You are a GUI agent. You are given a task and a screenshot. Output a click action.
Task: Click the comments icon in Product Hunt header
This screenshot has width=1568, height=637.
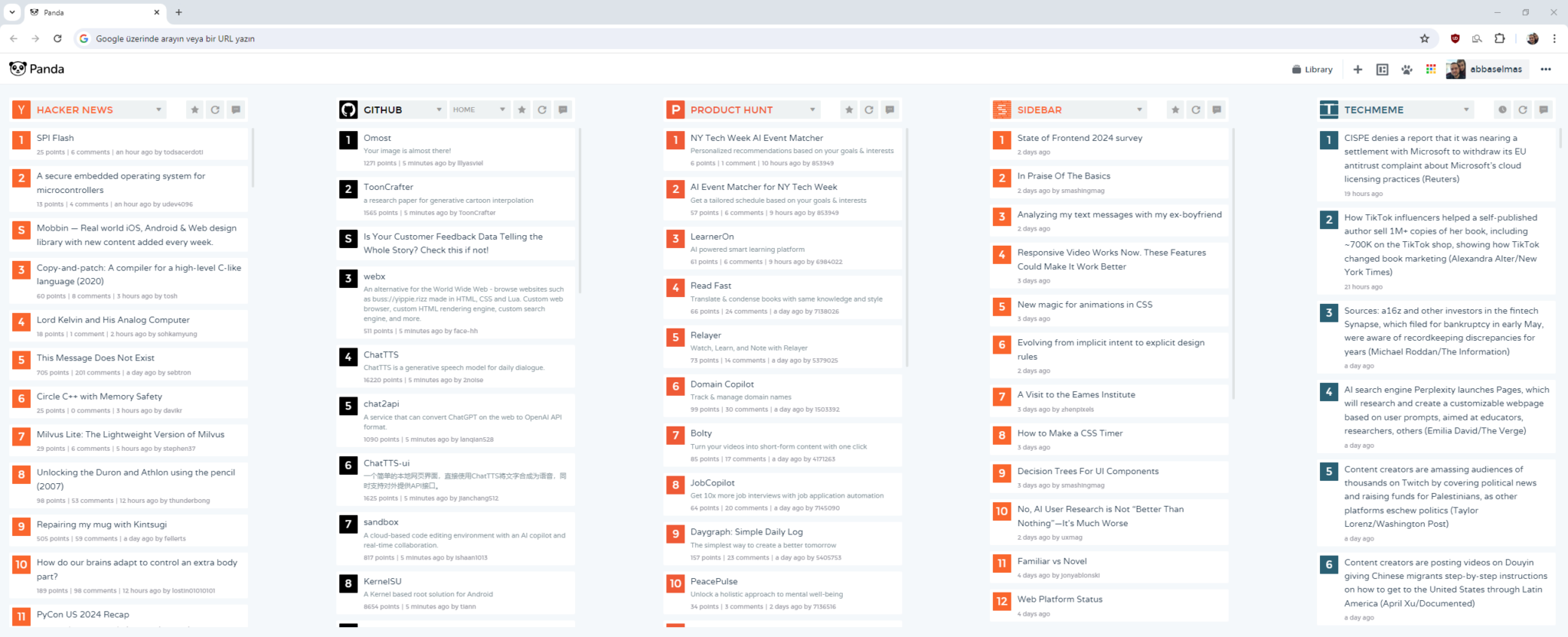pos(890,110)
